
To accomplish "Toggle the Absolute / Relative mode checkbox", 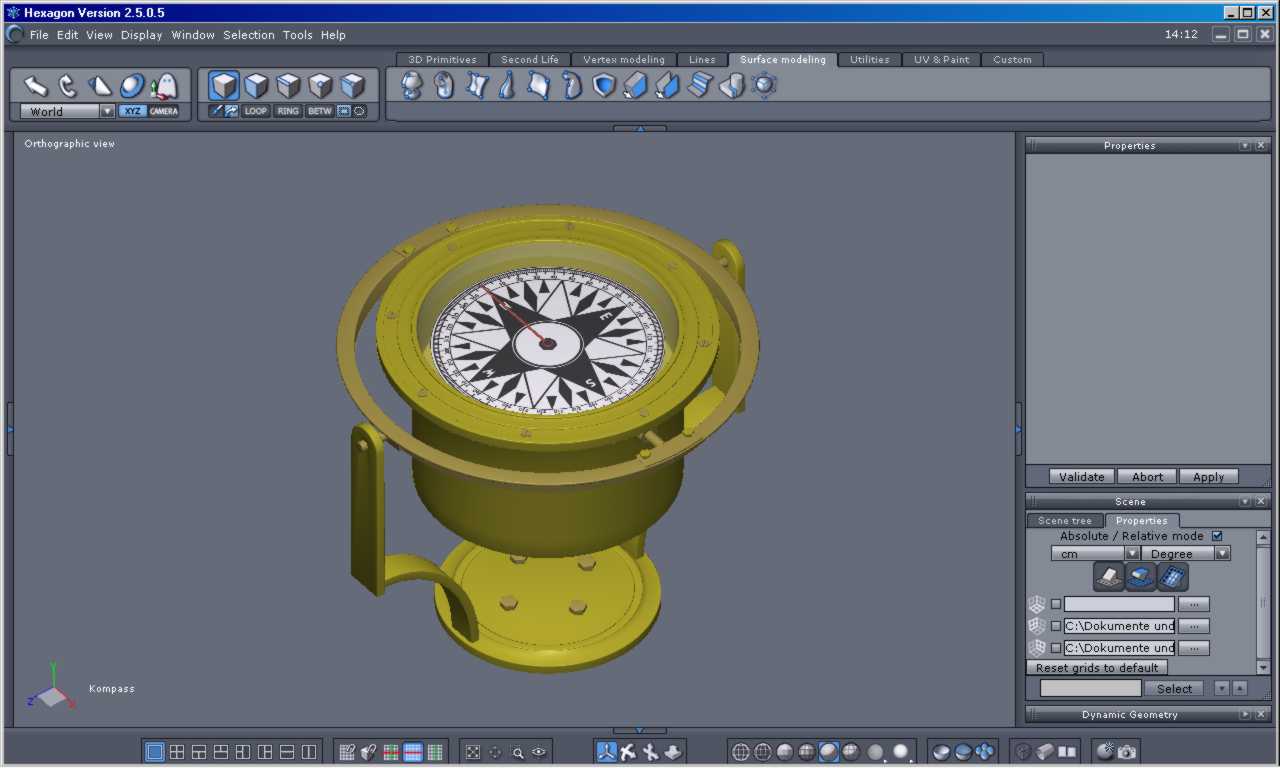I will pos(1217,536).
